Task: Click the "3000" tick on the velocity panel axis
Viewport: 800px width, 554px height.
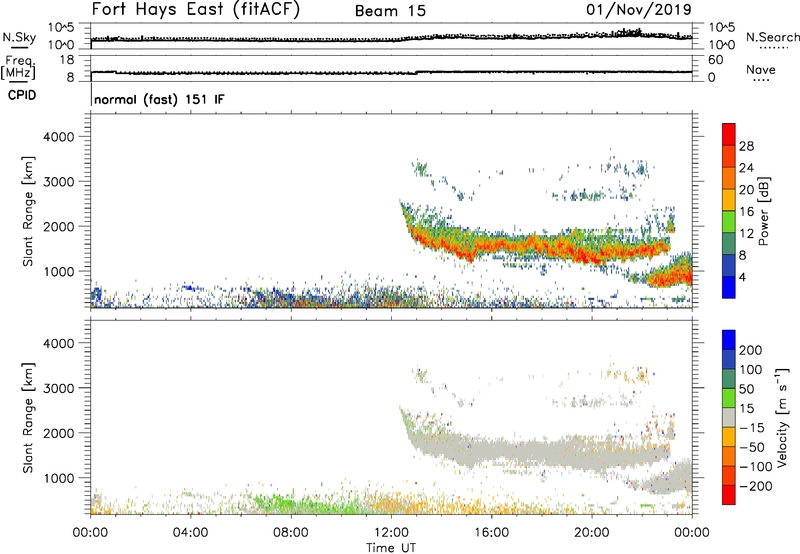Action: click(59, 388)
